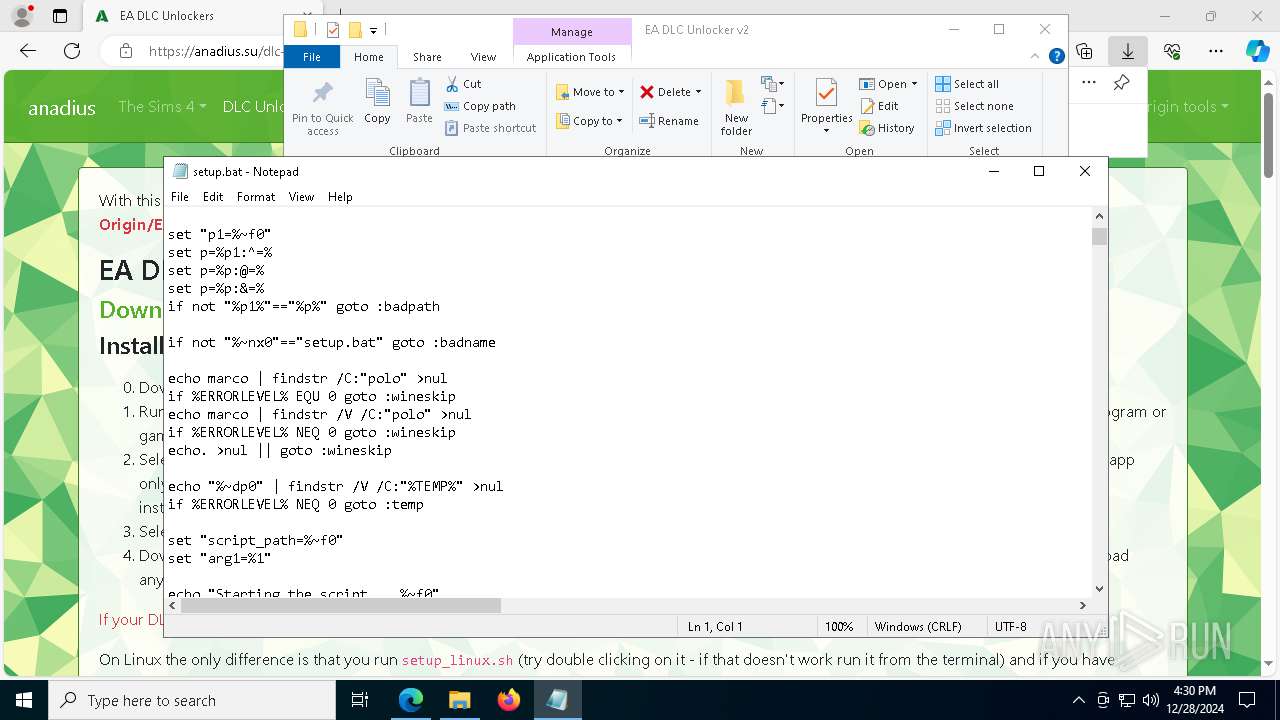Screen dimensions: 1280x720
Task: Switch to the View ribbon tab in Explorer
Action: click(483, 57)
